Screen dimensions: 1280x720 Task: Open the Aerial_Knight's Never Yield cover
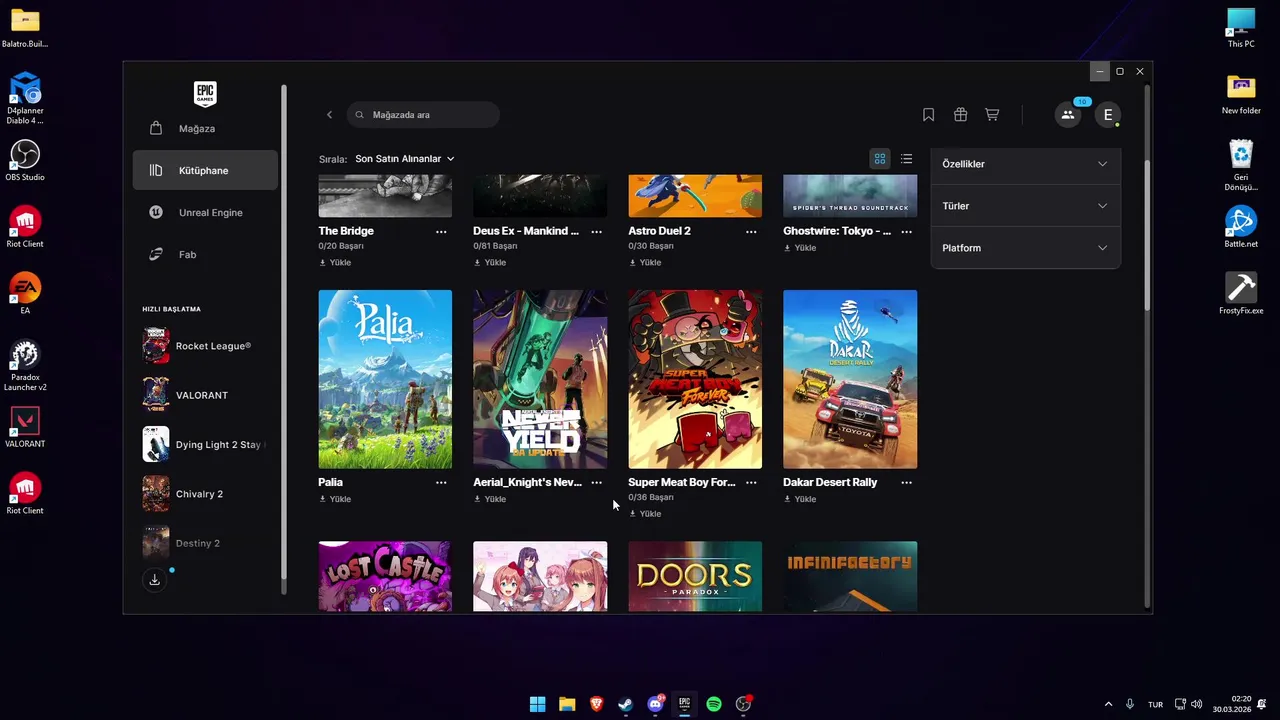540,379
